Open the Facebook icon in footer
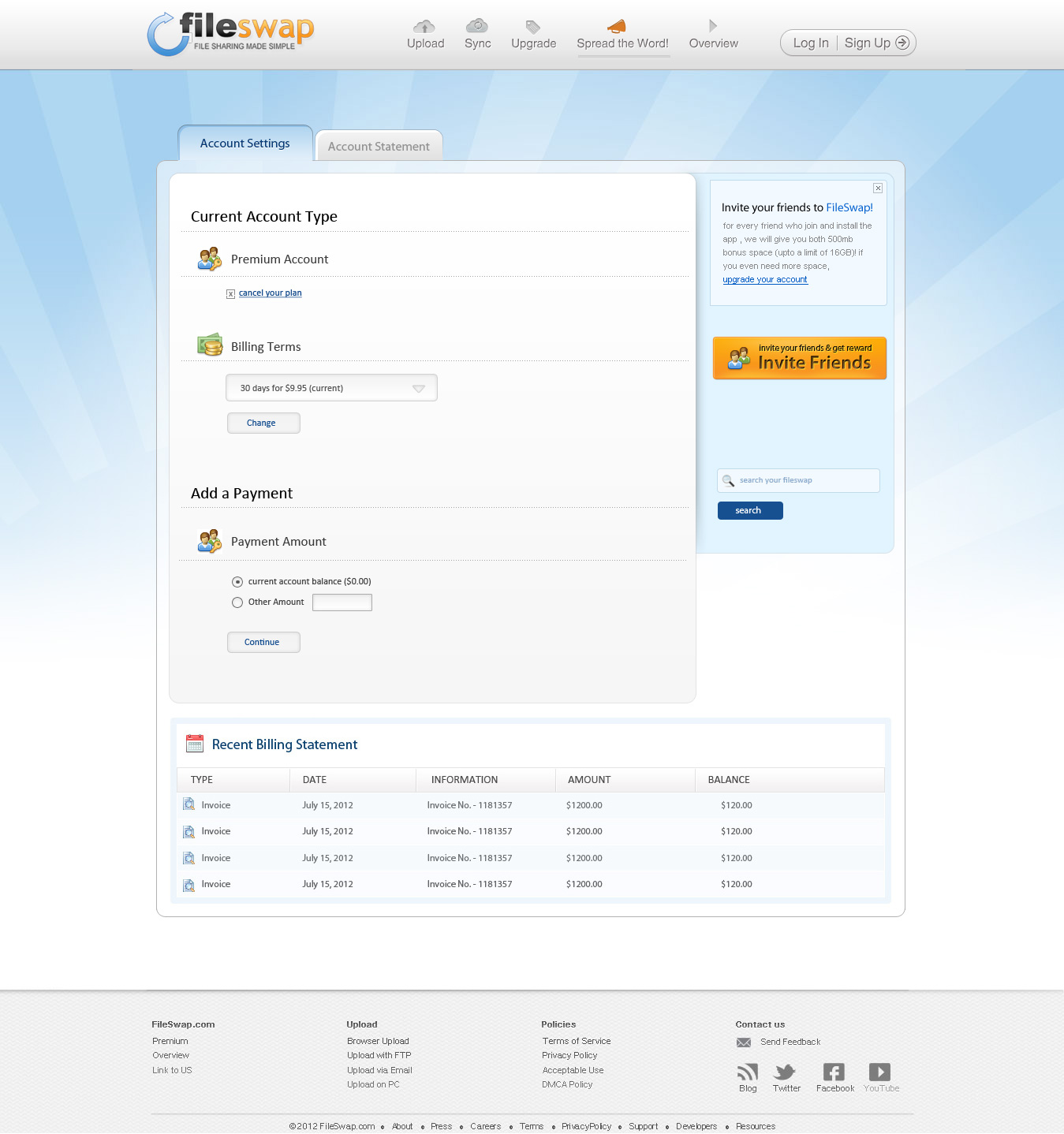Image resolution: width=1064 pixels, height=1134 pixels. coord(834,1072)
